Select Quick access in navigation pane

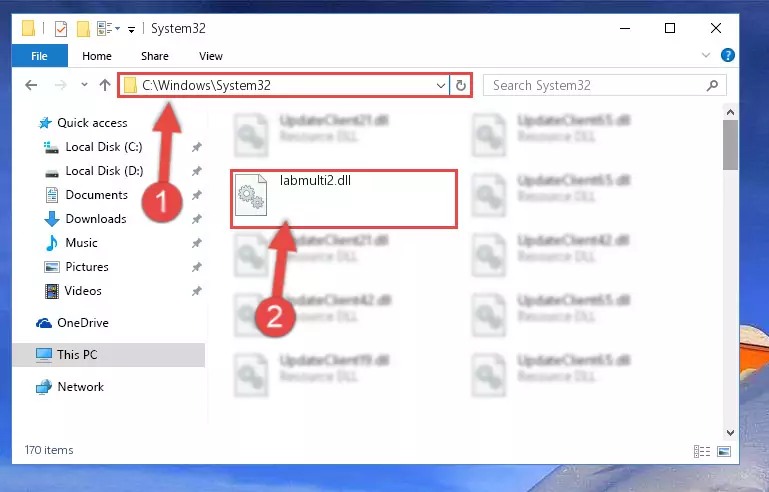92,123
